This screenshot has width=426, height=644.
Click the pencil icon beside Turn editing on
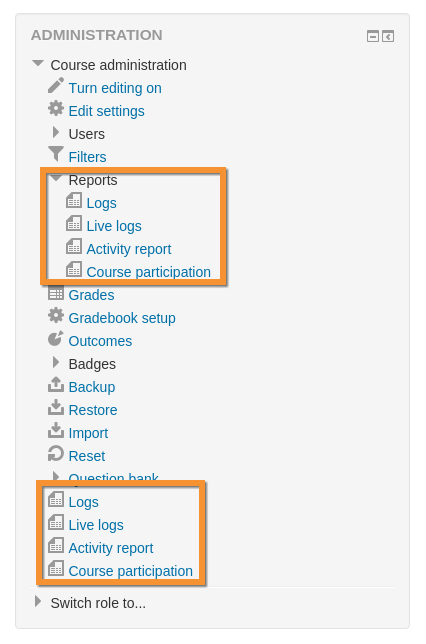56,85
